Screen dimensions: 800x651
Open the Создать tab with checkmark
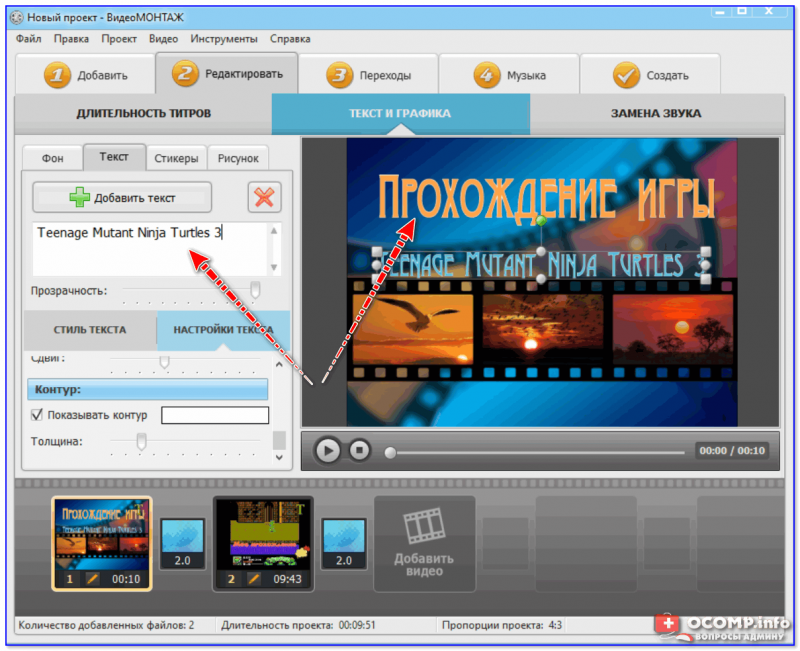(651, 75)
